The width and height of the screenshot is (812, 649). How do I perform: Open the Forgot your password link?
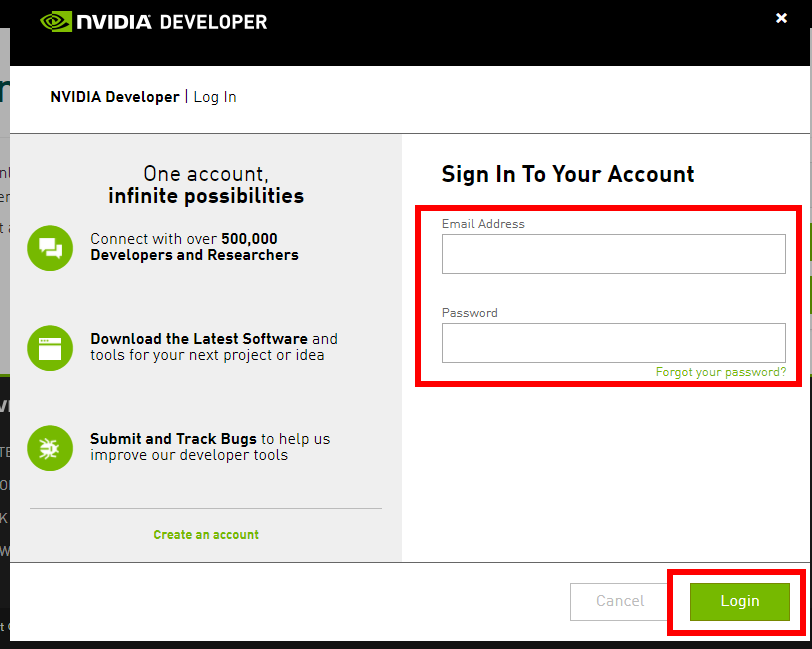click(721, 372)
